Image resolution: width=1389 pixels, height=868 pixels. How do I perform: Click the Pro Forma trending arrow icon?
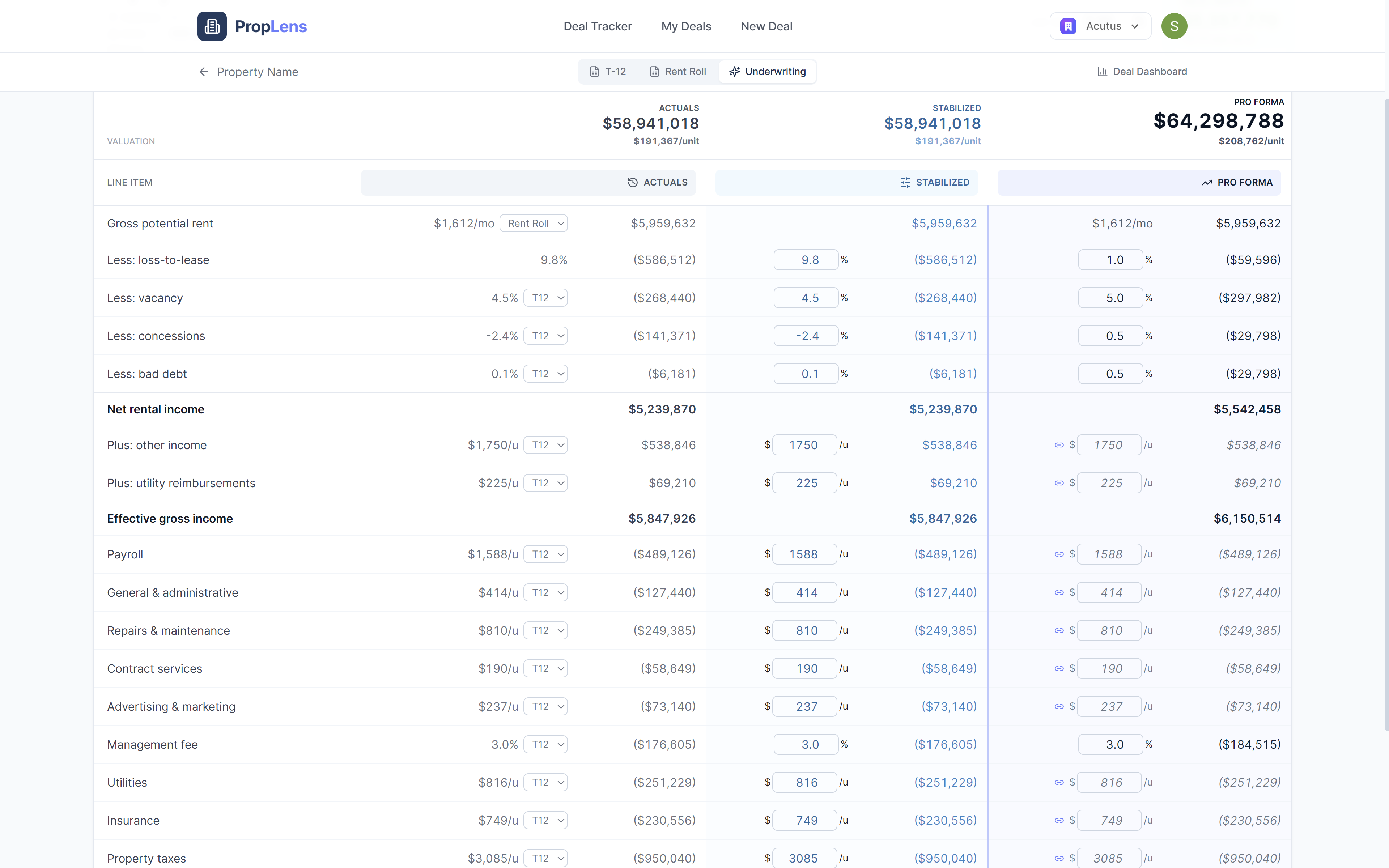1206,183
